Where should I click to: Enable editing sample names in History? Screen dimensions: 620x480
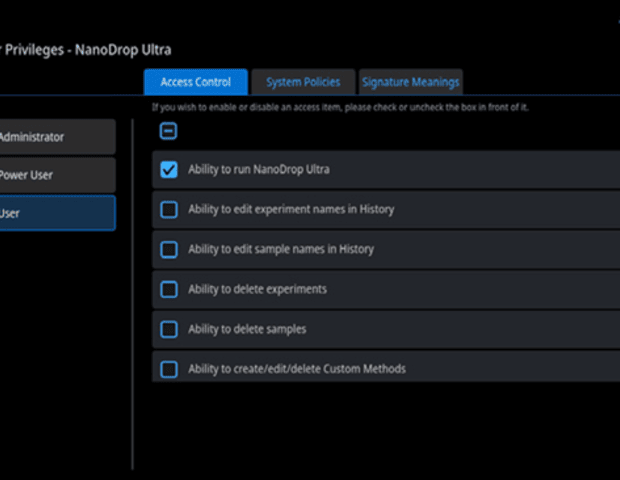(x=169, y=249)
